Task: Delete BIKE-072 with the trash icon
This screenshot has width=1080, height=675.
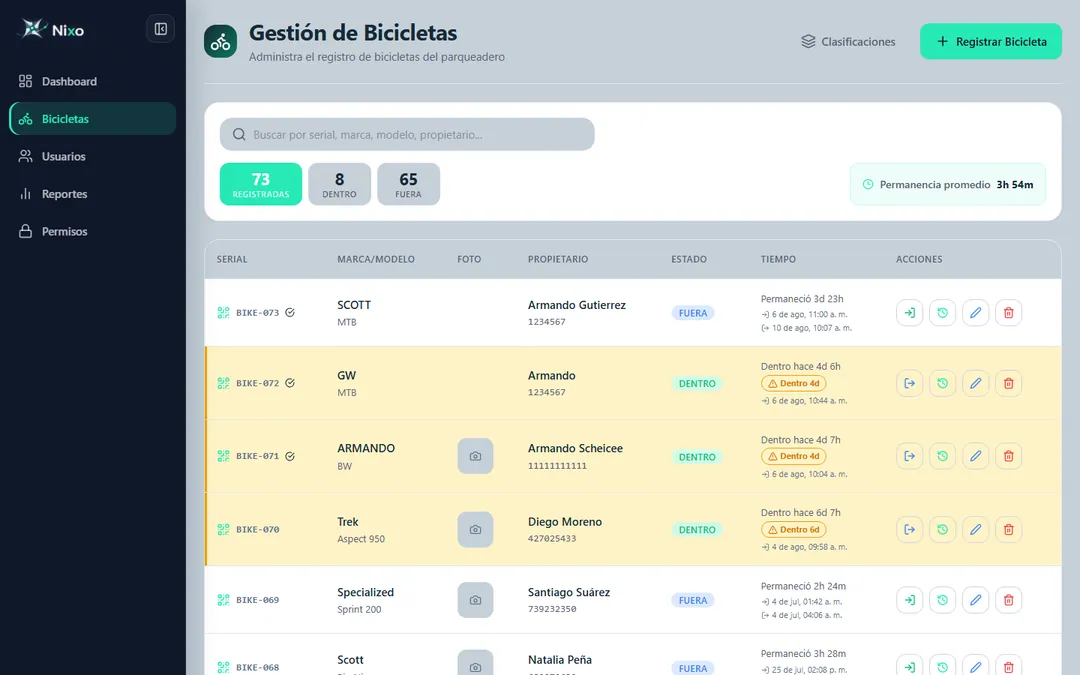Action: (1008, 383)
